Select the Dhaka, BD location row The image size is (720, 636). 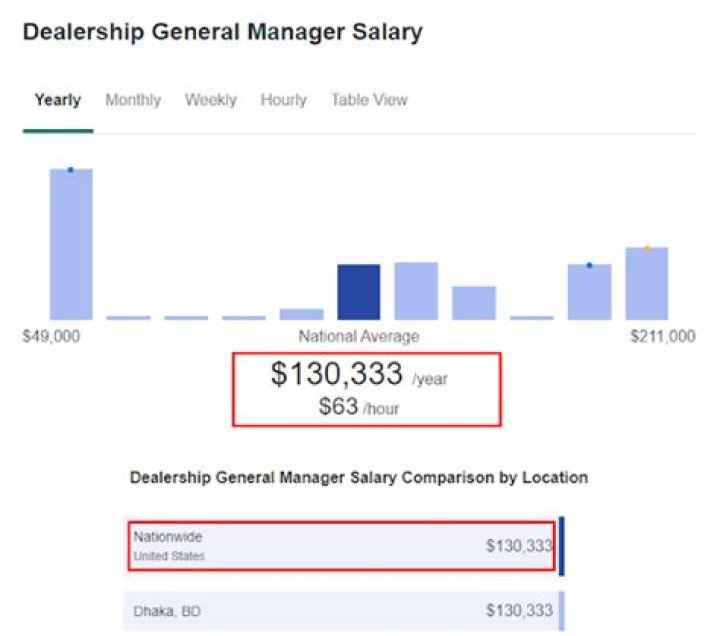[343, 611]
